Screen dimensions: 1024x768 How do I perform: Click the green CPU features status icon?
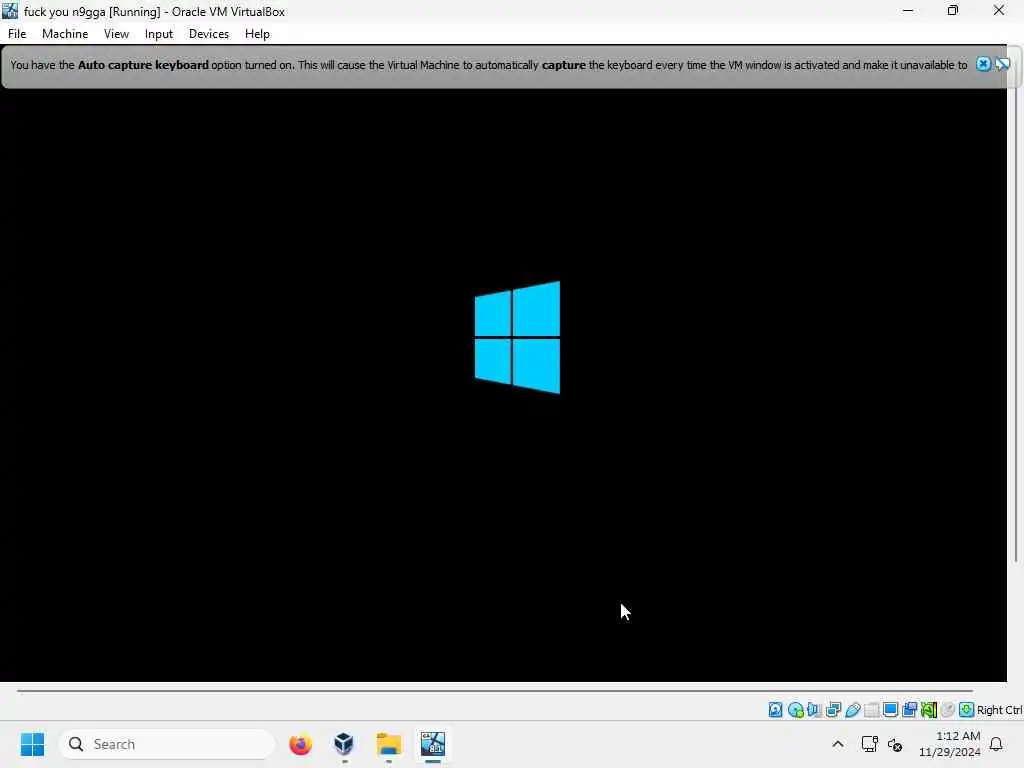[929, 709]
